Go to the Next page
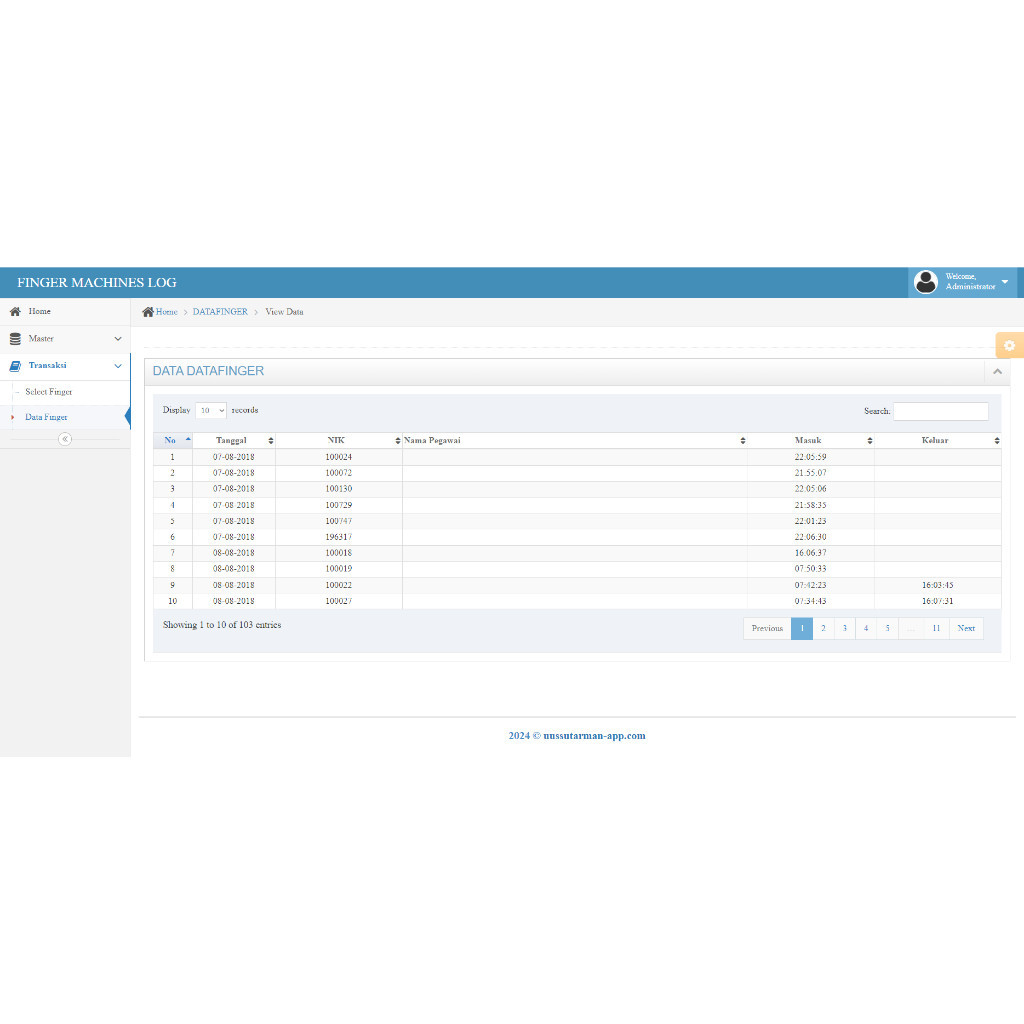This screenshot has height=1024, width=1024. [965, 628]
